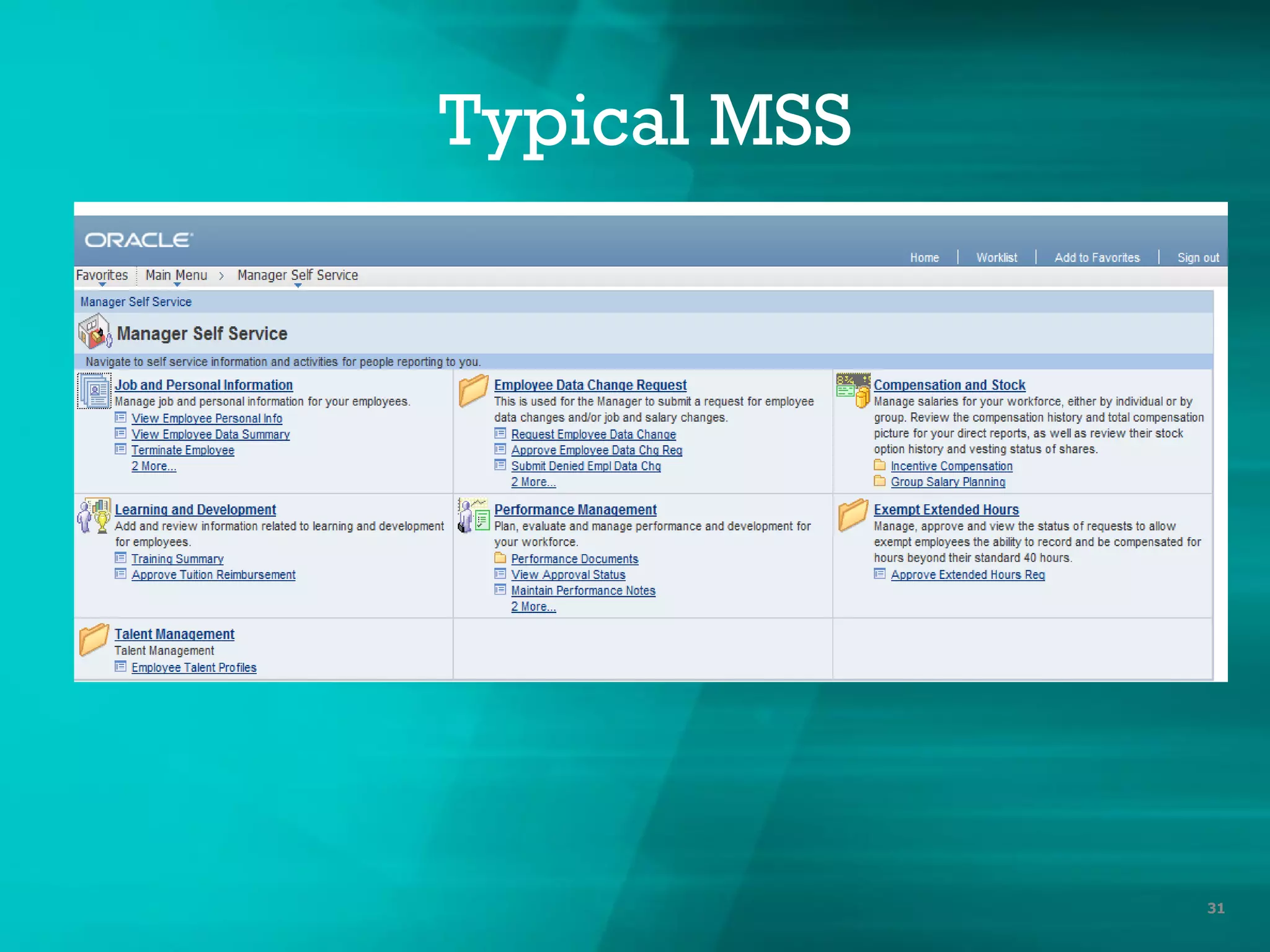1270x952 pixels.
Task: Open the Manager Self Service breadcrumb dropdown
Action: pyautogui.click(x=298, y=276)
